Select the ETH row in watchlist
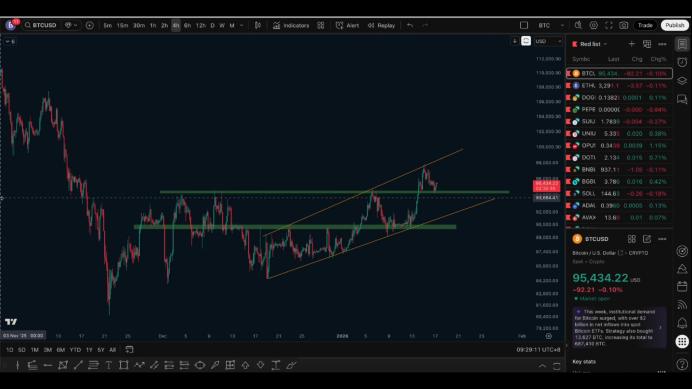The image size is (692, 389). tap(619, 86)
